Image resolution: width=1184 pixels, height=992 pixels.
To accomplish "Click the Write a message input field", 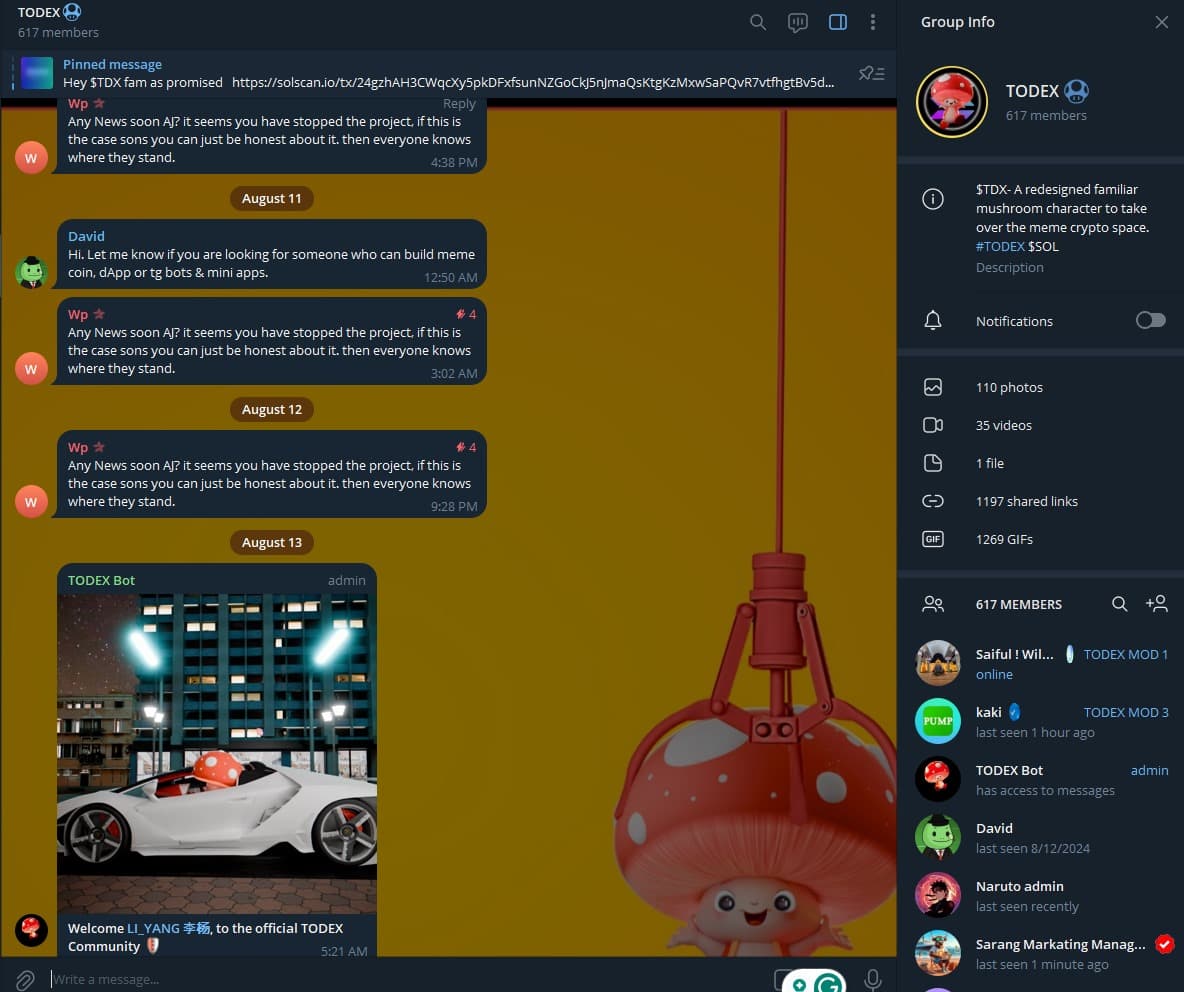I will [408, 979].
